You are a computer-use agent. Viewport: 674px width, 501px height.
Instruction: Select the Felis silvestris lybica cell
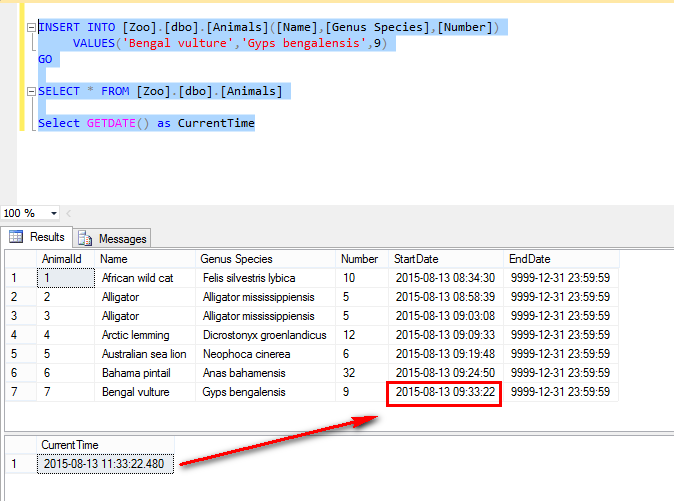click(265, 278)
